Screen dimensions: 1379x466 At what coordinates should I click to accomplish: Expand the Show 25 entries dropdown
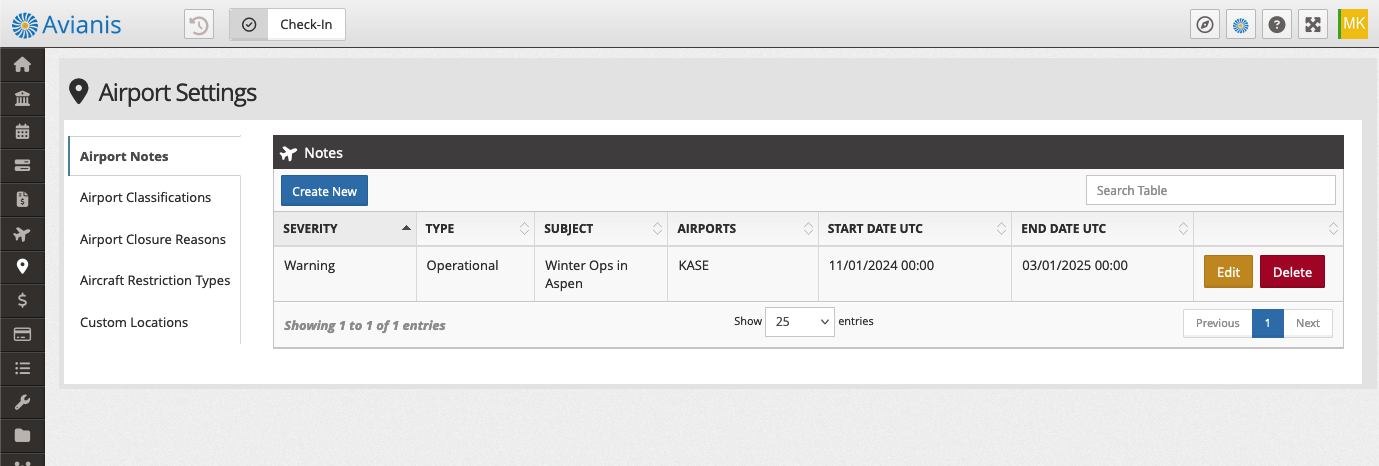pos(800,322)
